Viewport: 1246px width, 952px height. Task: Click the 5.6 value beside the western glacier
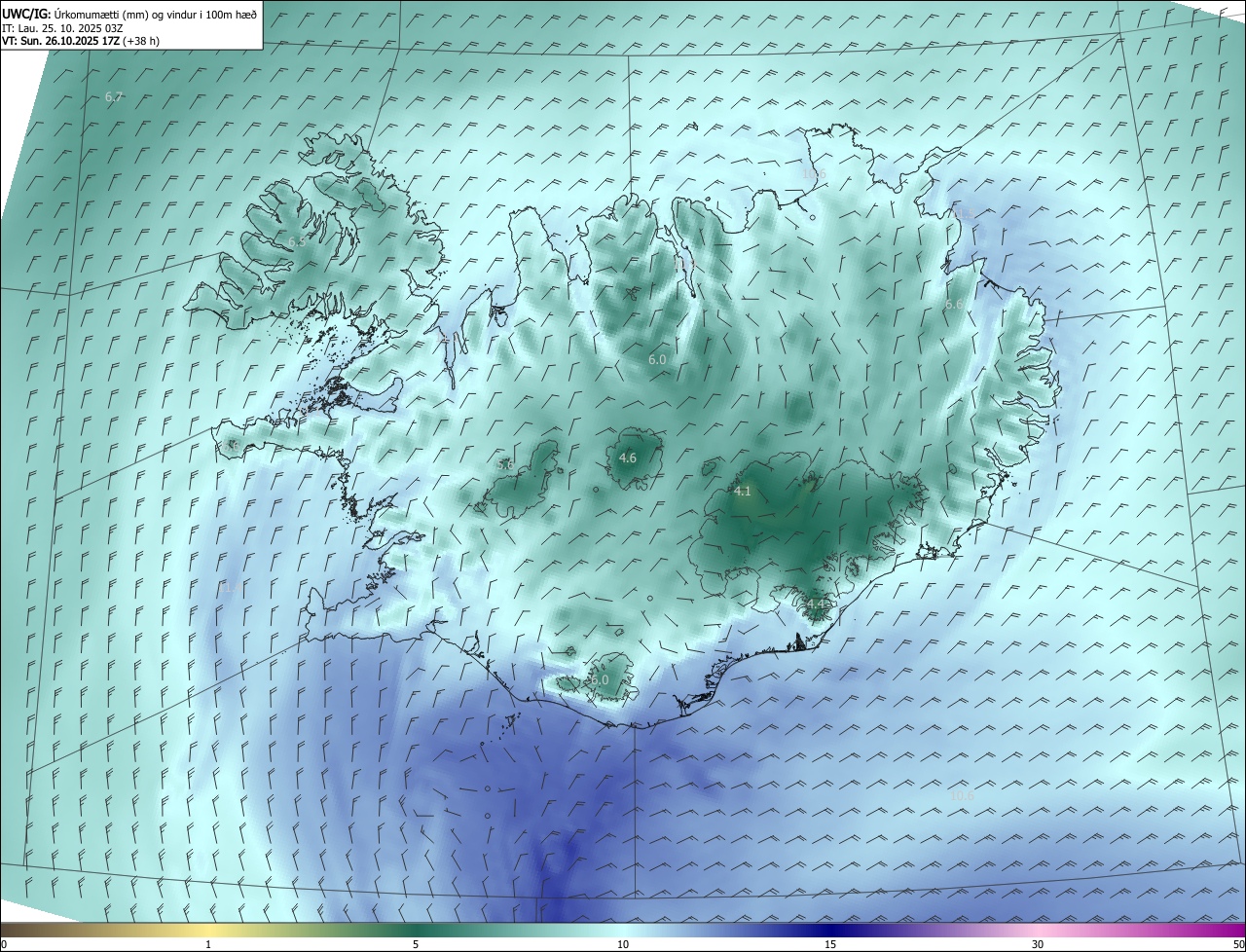click(505, 465)
